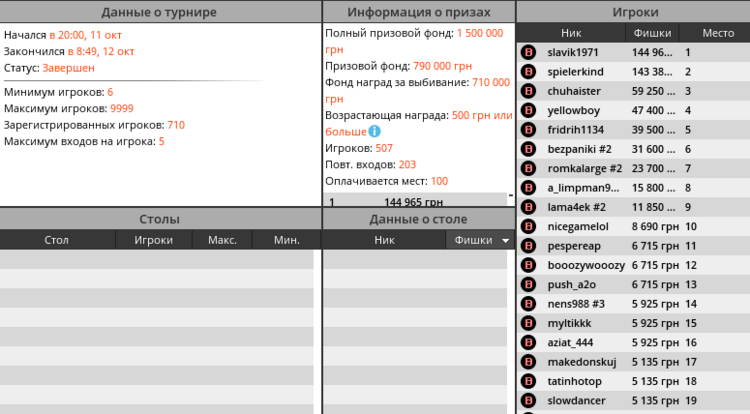Select player spielerkind in the list
The width and height of the screenshot is (750, 414).
pyautogui.click(x=579, y=72)
